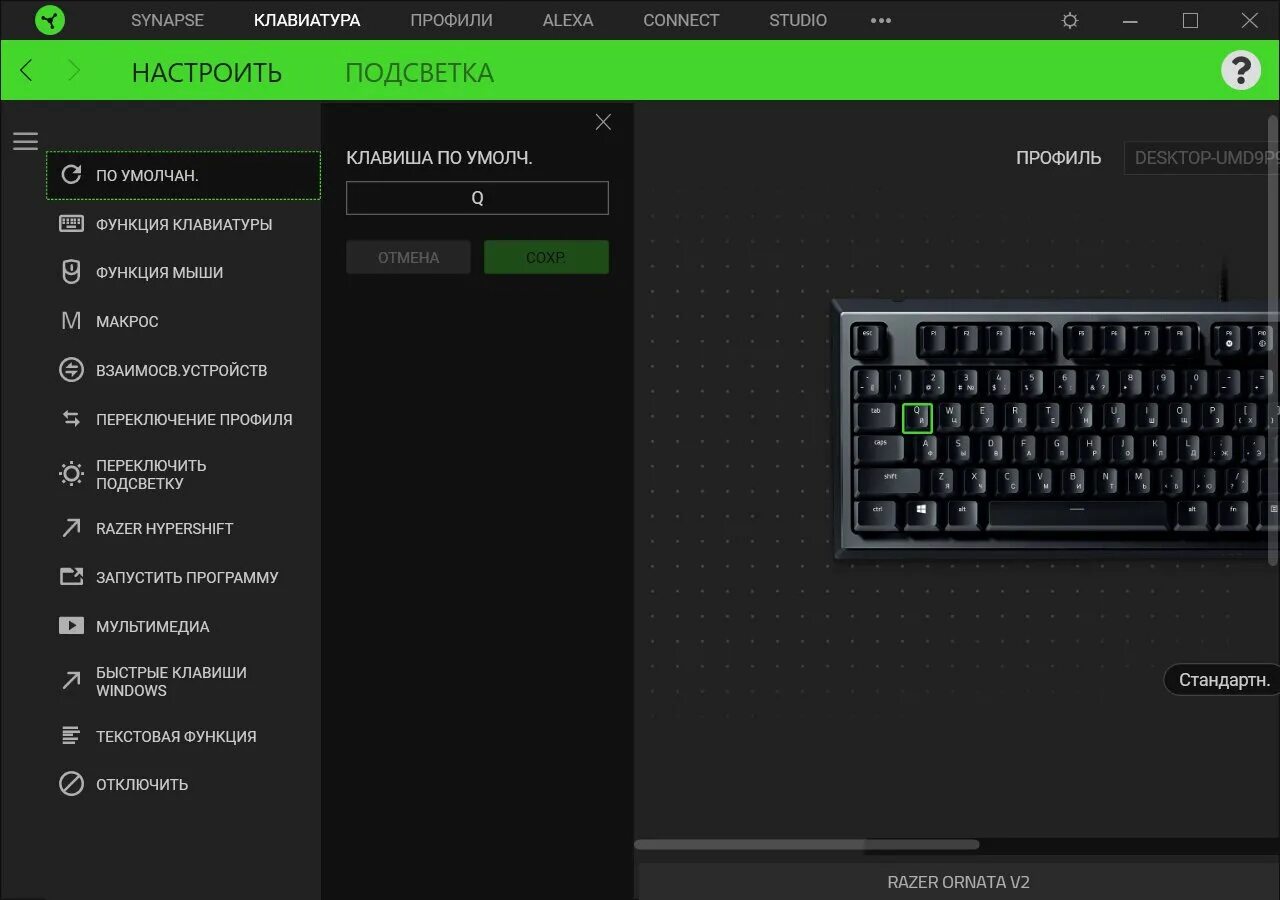Click the mouse function icon
1280x900 pixels.
click(71, 272)
